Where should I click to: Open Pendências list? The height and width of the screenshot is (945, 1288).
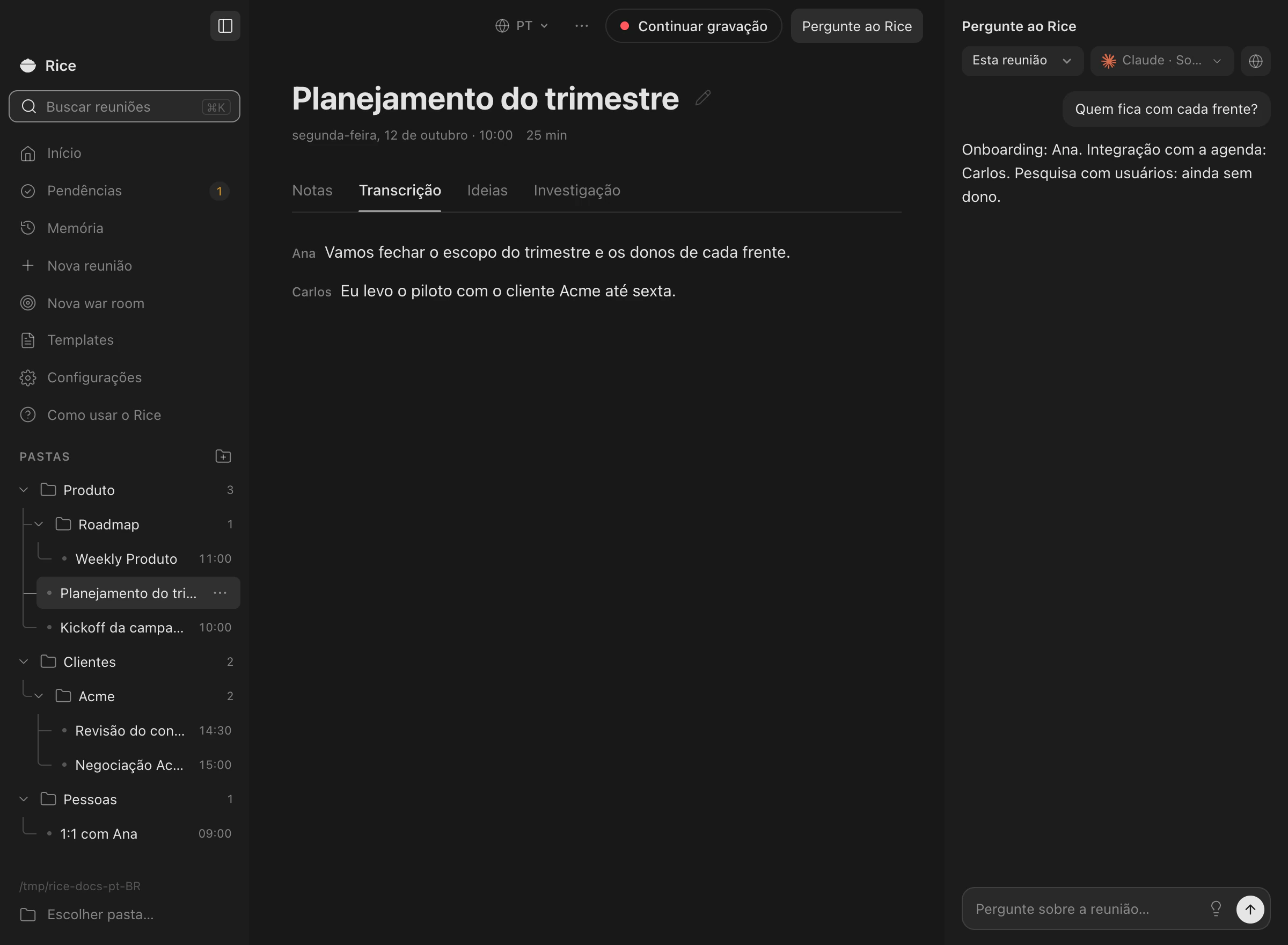click(x=124, y=191)
